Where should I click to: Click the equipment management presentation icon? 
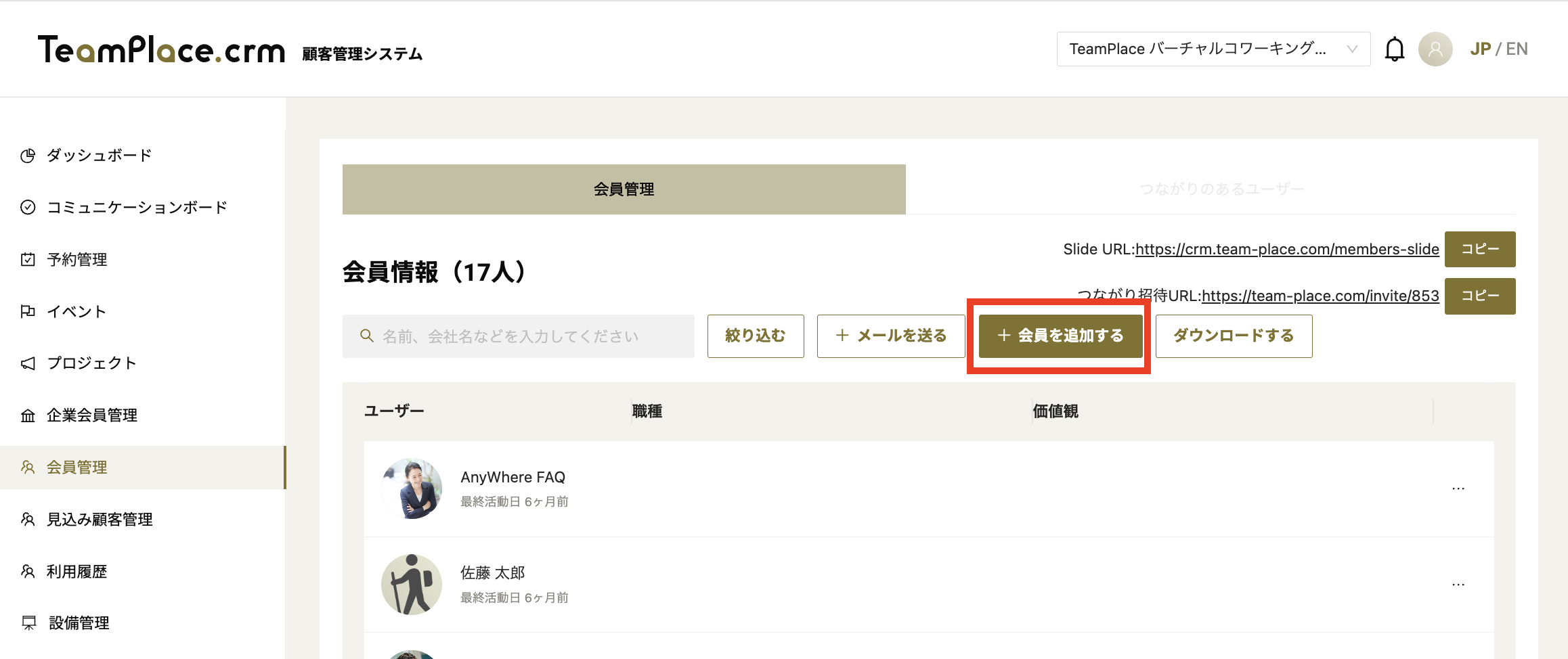coord(29,622)
